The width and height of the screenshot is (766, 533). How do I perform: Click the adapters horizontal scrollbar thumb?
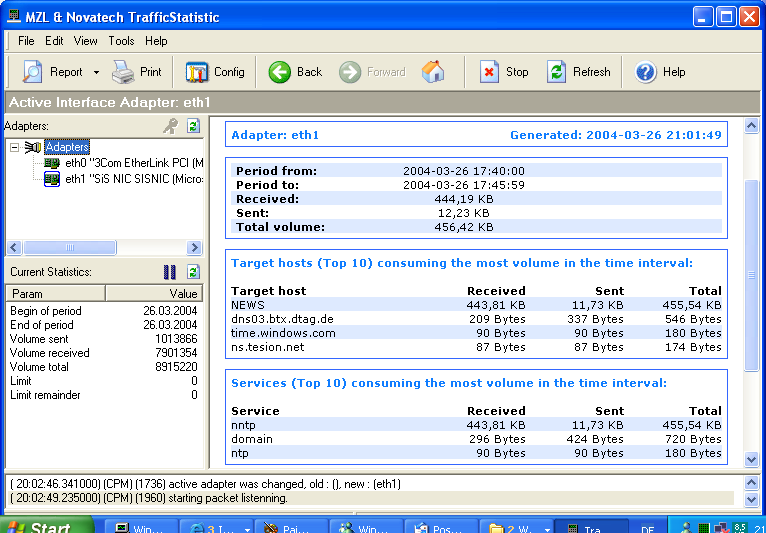pyautogui.click(x=70, y=248)
